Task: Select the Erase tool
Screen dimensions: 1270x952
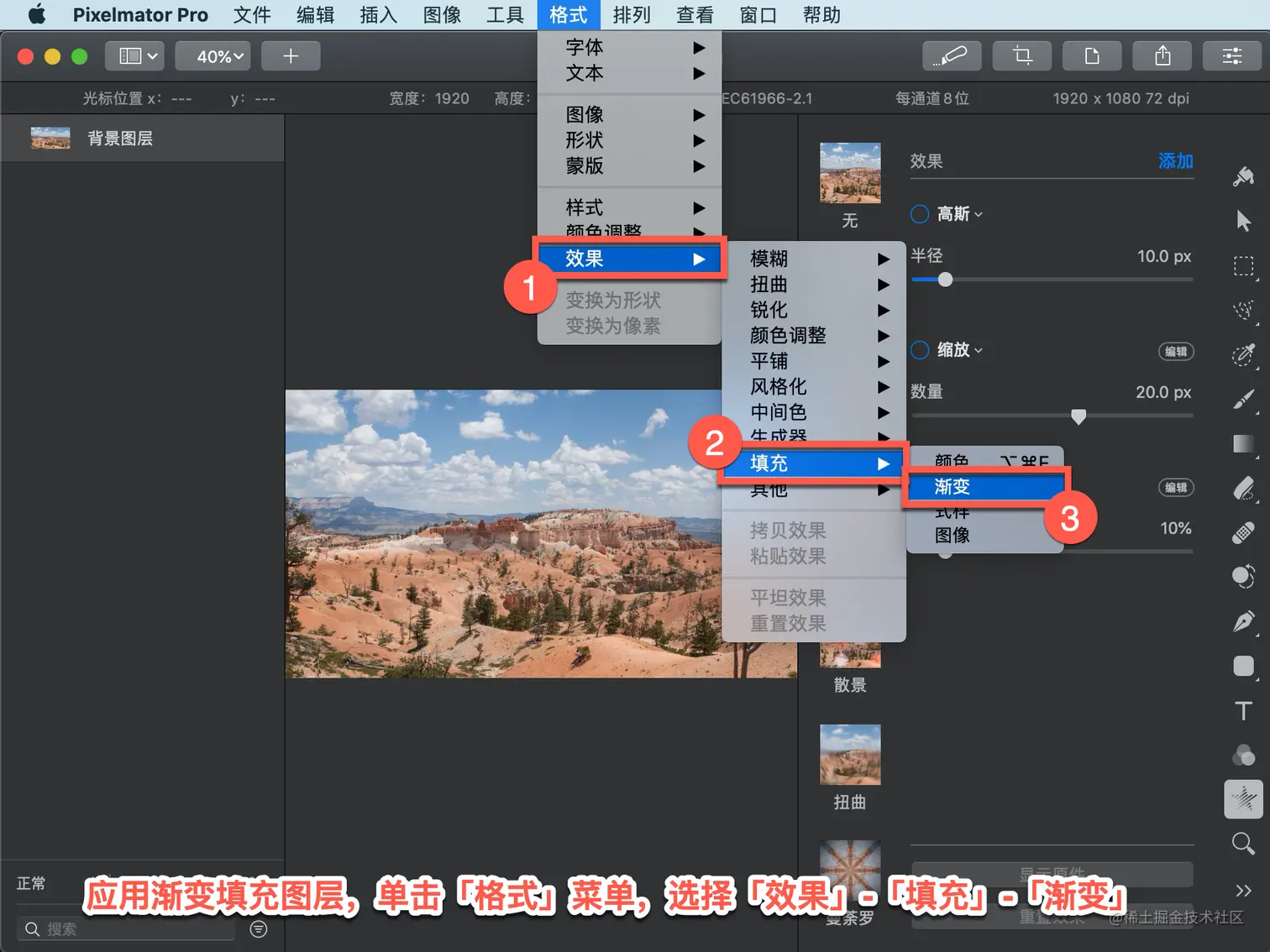Action: coord(1243,488)
